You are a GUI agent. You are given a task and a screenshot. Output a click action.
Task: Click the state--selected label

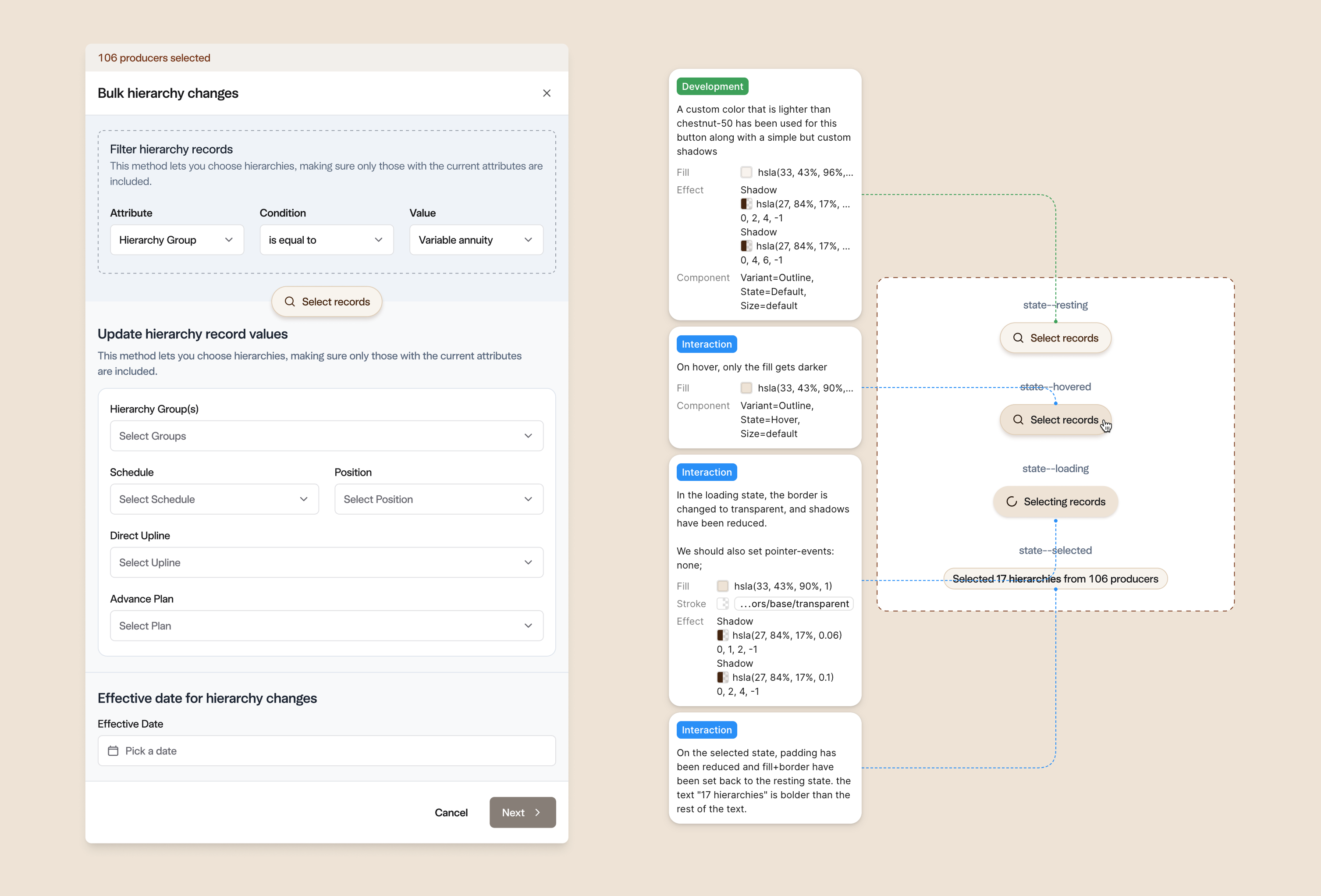tap(1055, 551)
